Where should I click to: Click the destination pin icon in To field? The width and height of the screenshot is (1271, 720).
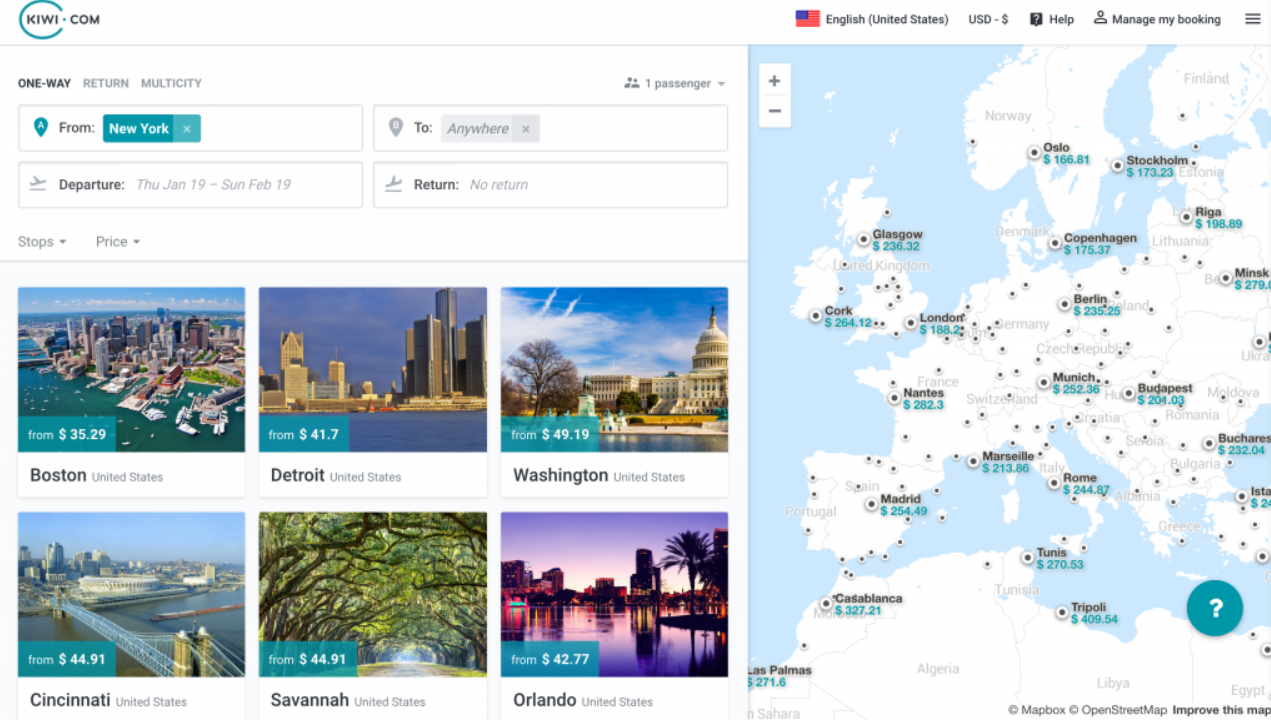tap(395, 127)
